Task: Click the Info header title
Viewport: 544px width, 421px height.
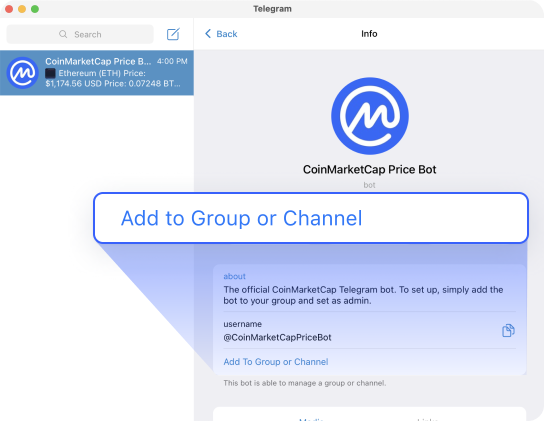Action: [369, 34]
